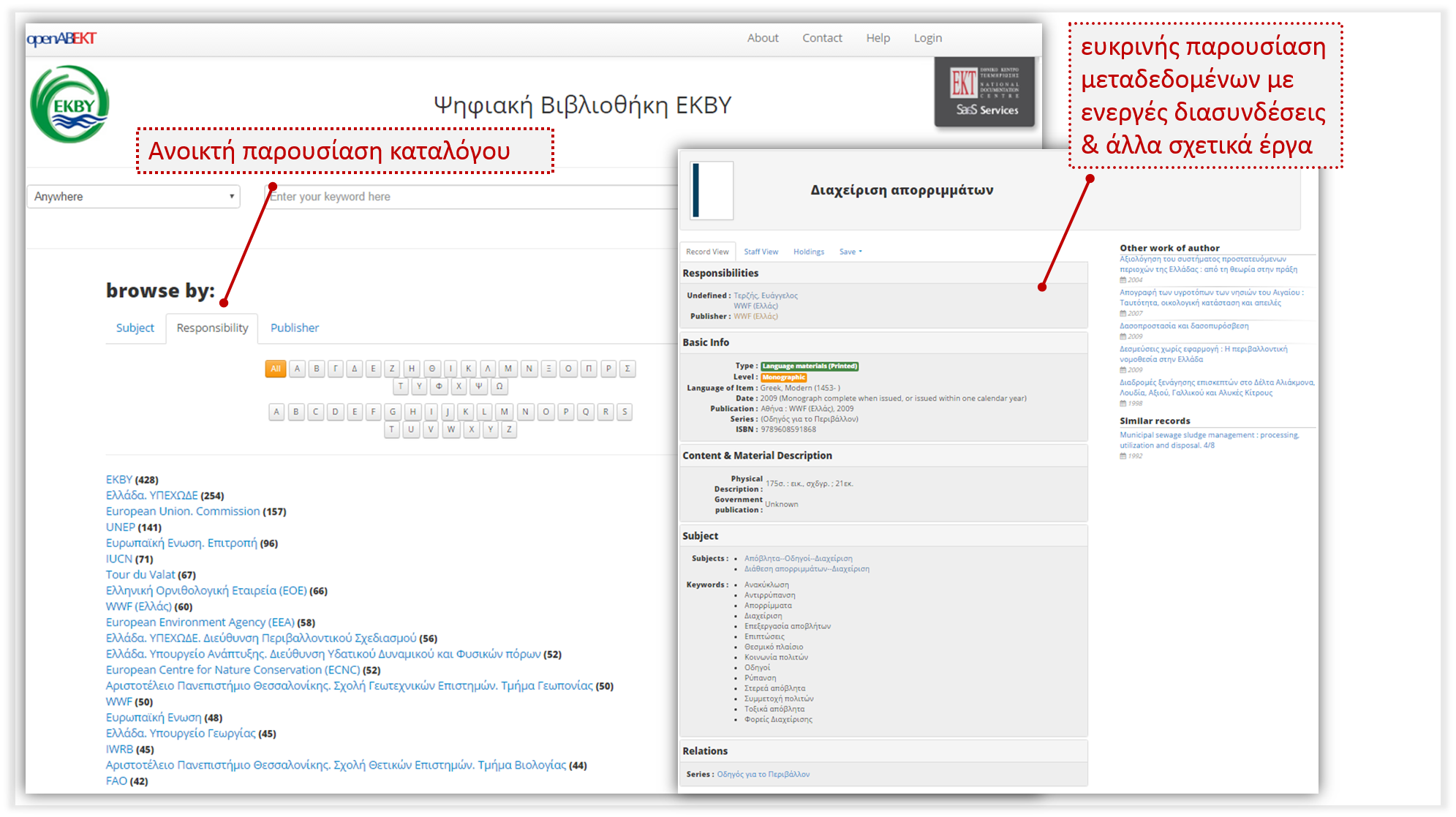Open the Contact page
This screenshot has height=817, width=1456.
click(822, 38)
